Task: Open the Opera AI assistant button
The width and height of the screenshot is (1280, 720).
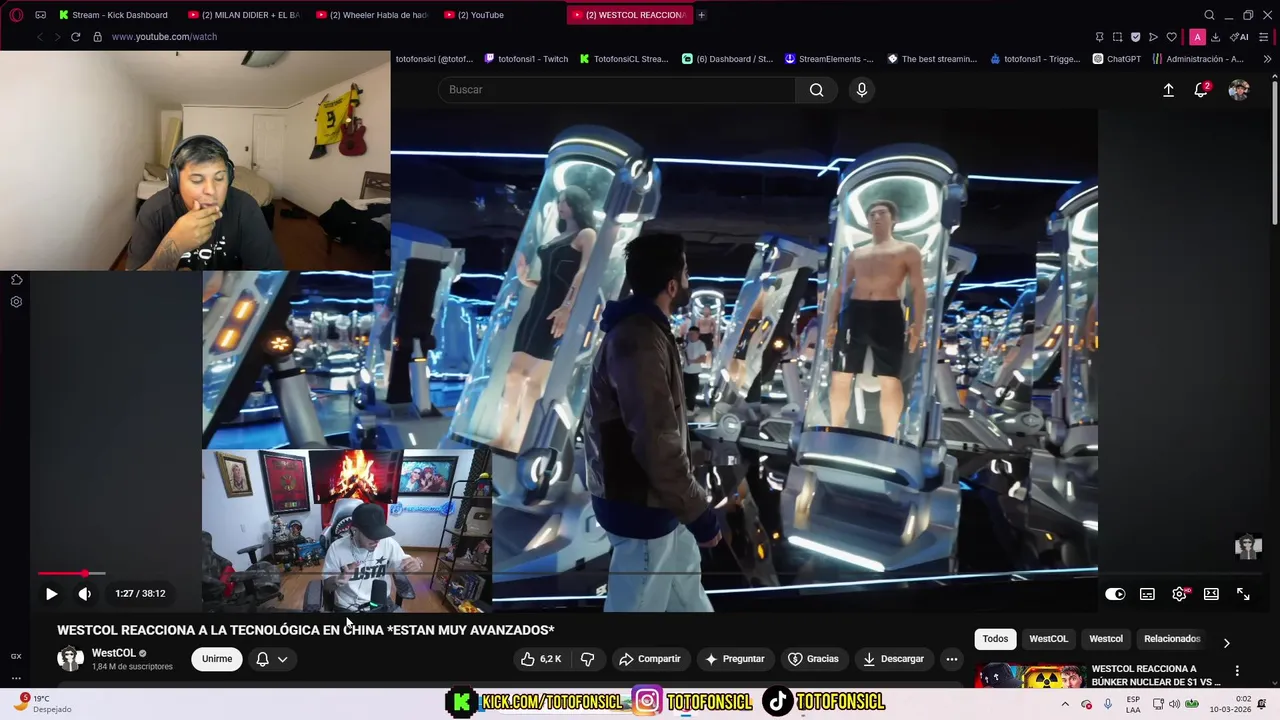Action: point(1239,37)
